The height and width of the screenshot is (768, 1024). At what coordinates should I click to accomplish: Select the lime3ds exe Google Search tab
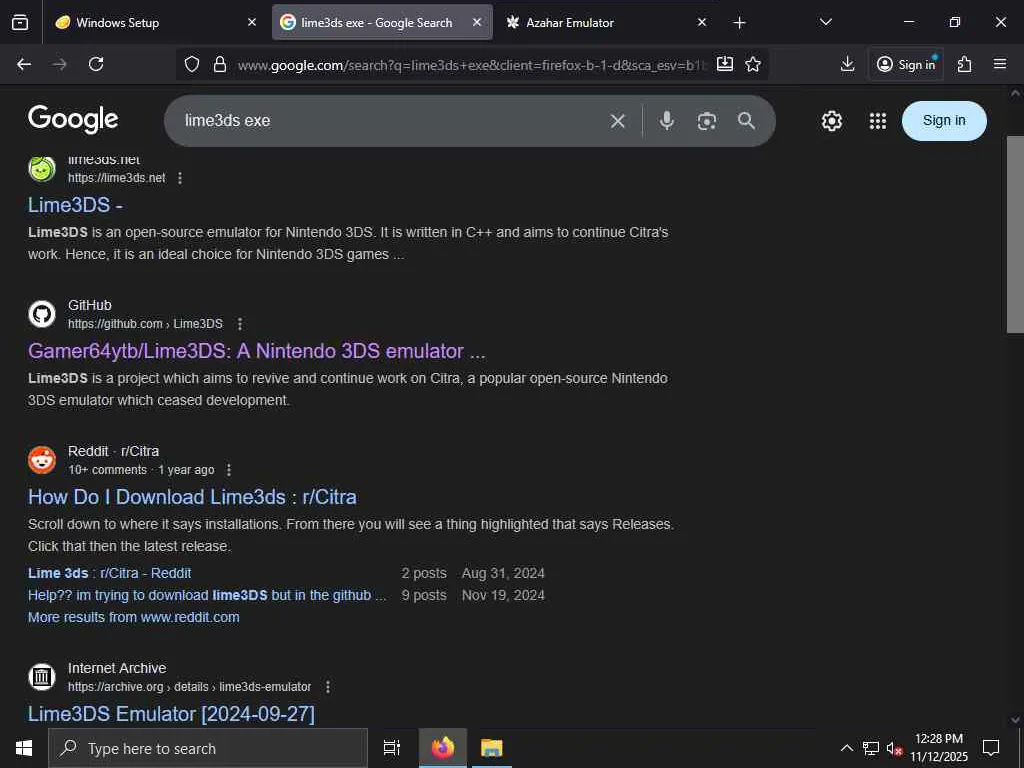(382, 23)
